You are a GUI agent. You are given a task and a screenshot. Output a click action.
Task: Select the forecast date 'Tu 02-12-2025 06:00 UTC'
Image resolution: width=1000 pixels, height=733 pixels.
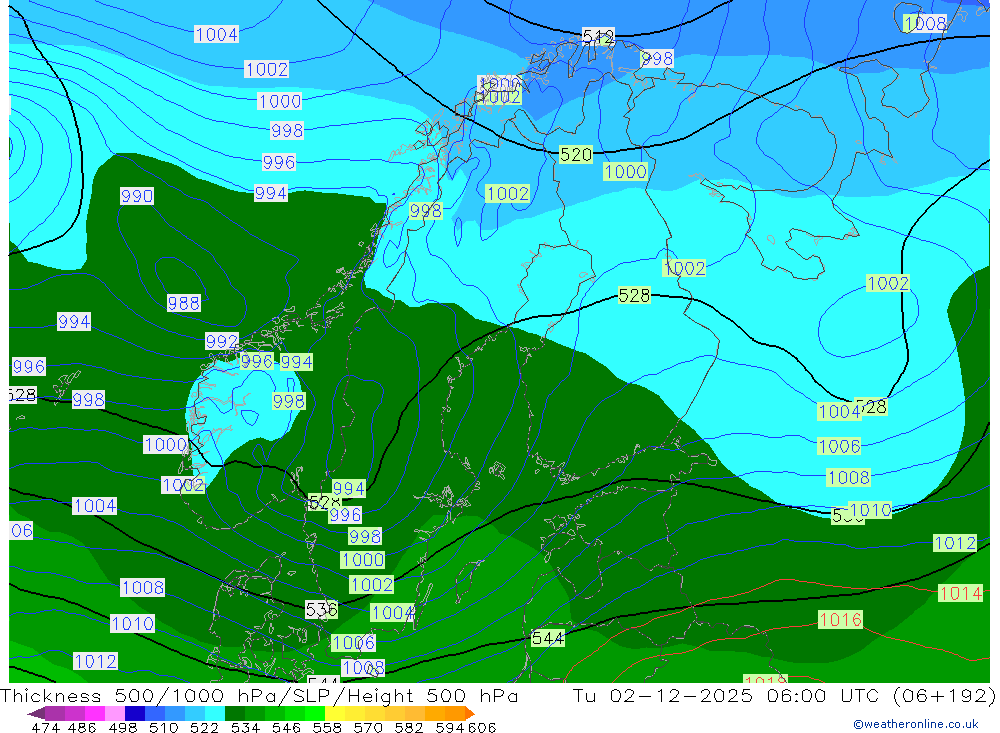pyautogui.click(x=726, y=695)
